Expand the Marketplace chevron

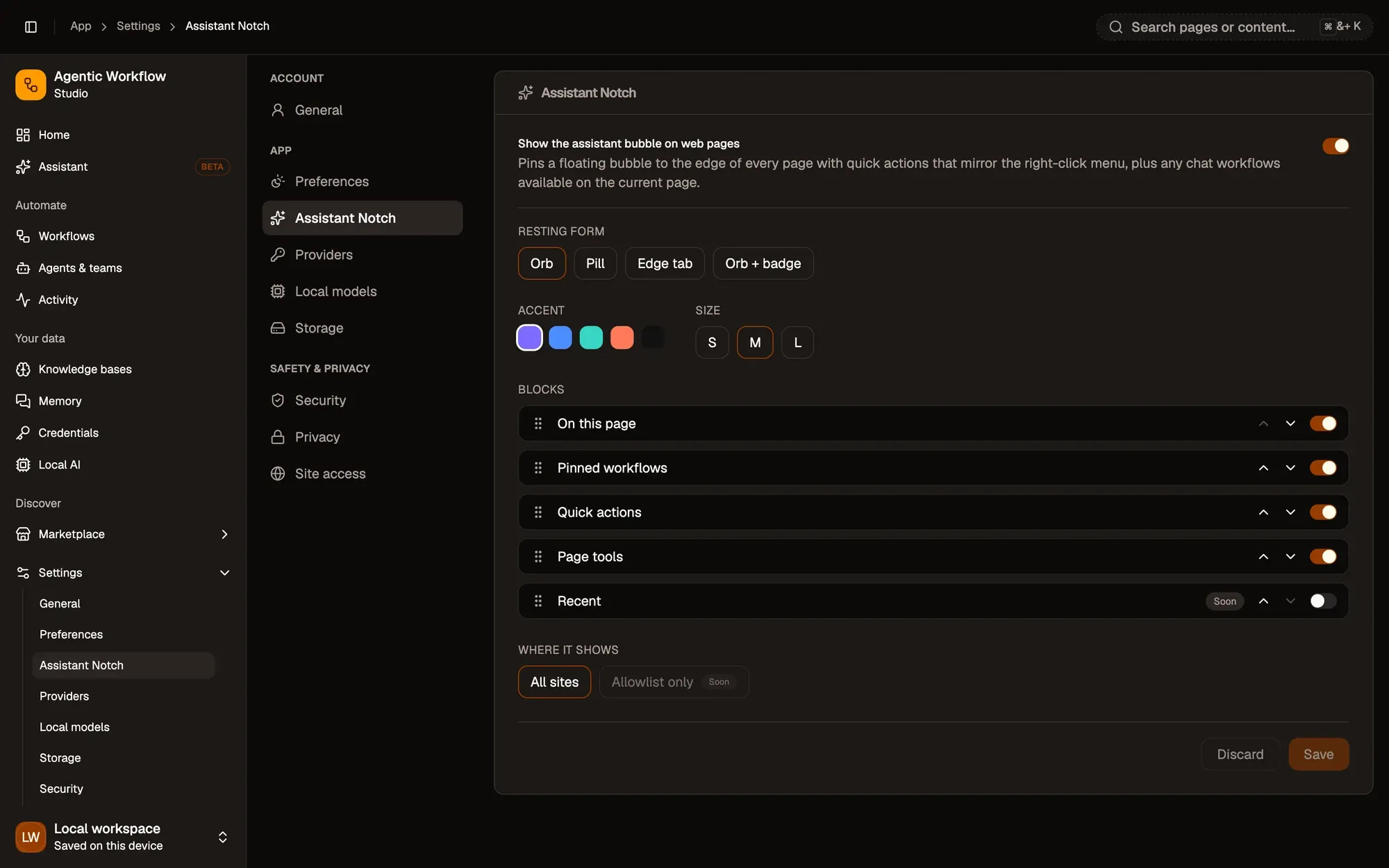click(x=224, y=535)
